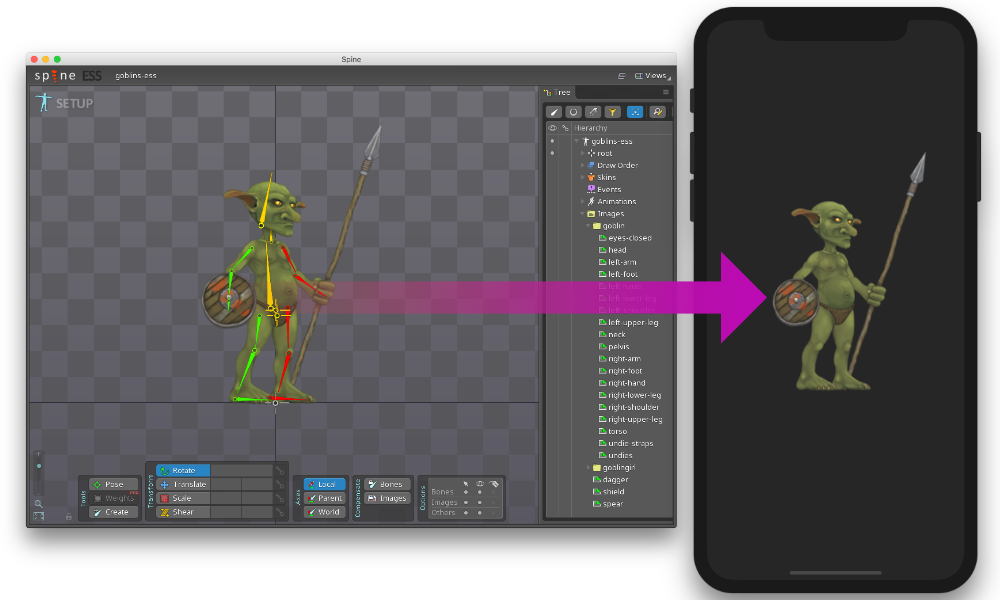Click the Draw Order layers icon

(x=591, y=165)
